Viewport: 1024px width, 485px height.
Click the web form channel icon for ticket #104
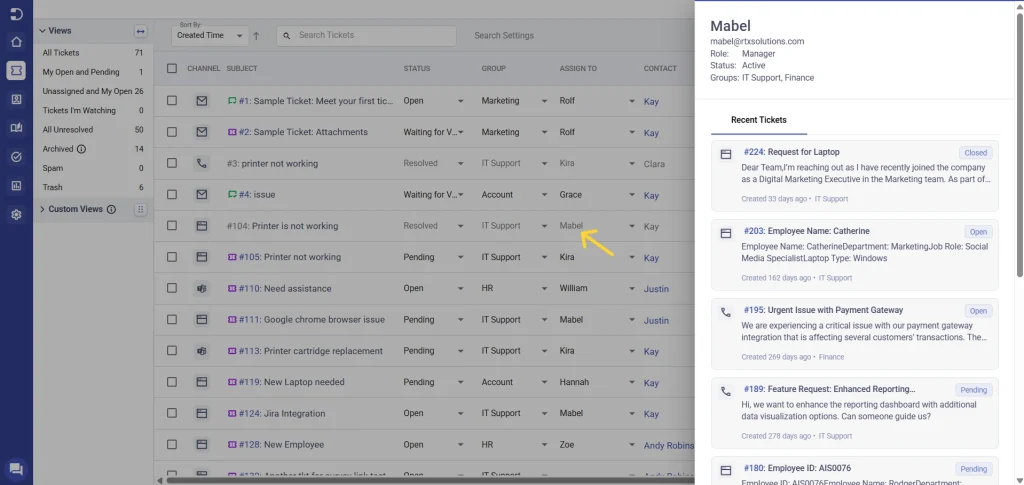point(202,226)
